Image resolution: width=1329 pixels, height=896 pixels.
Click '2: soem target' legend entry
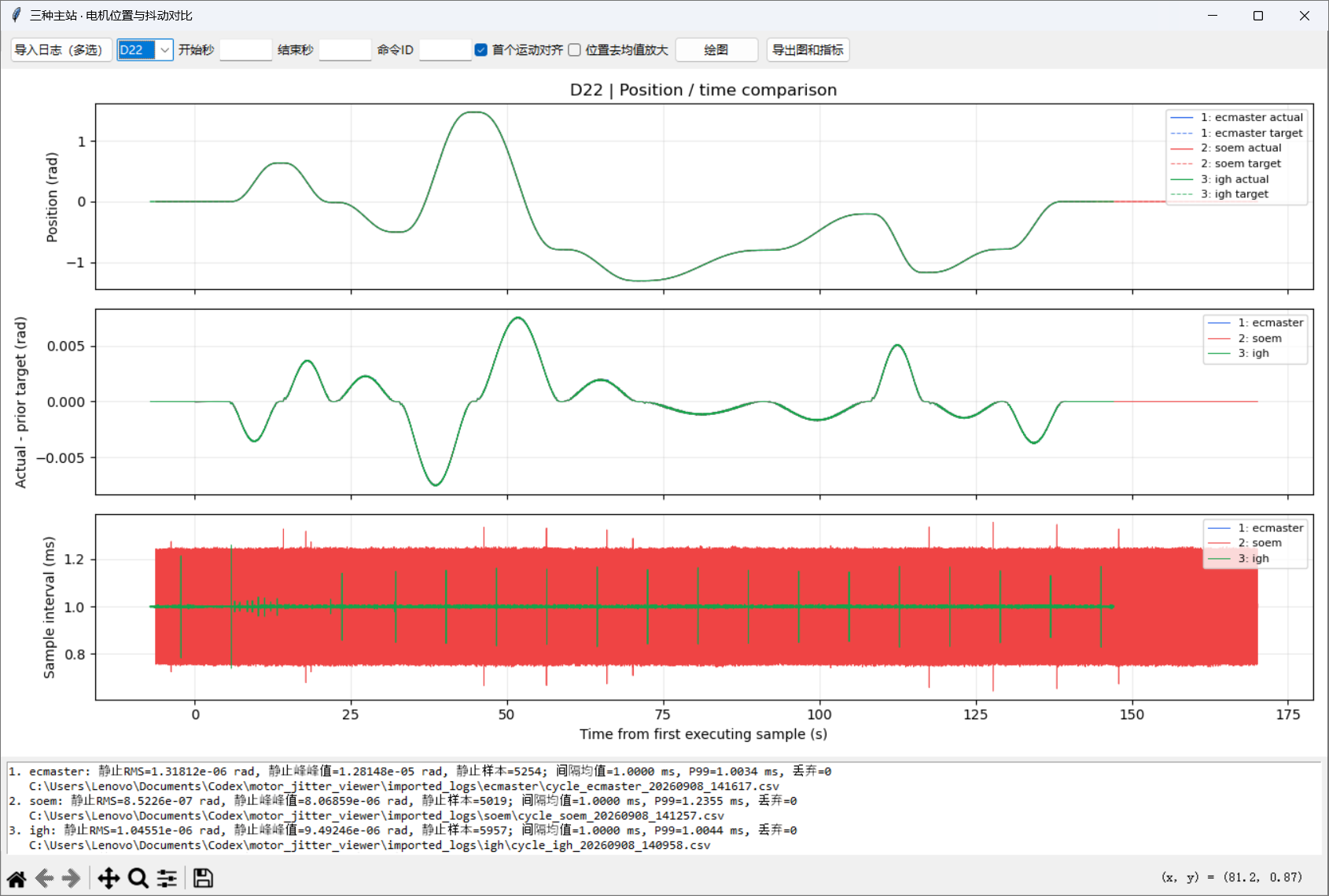tap(1226, 163)
